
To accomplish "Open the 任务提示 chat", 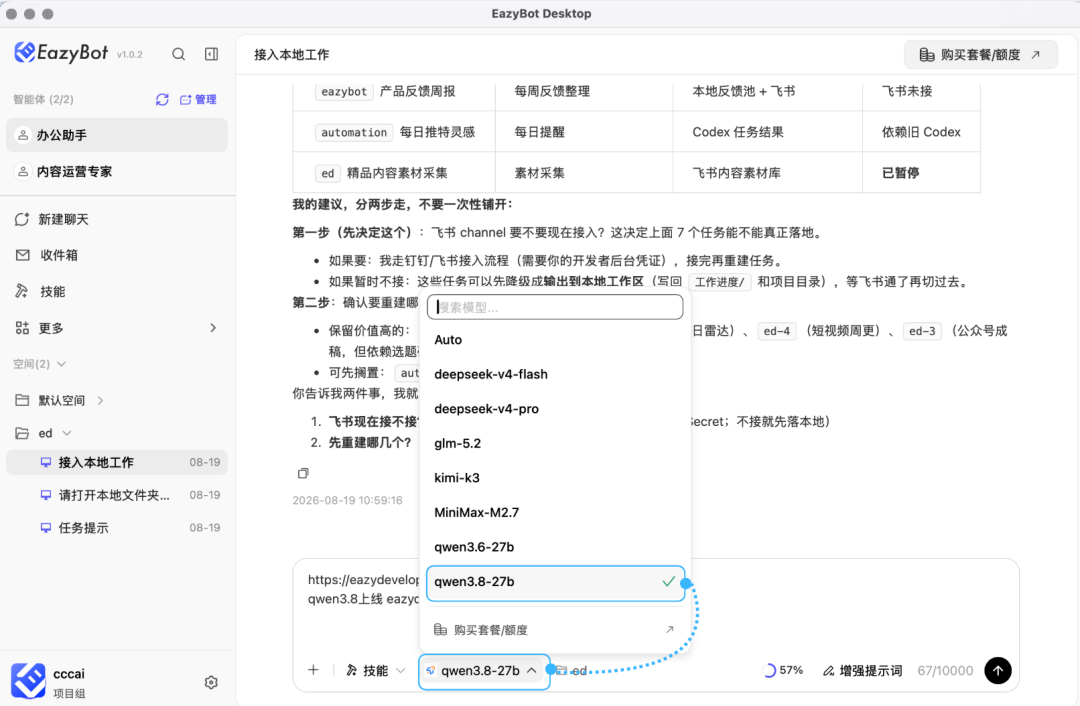I will [x=117, y=528].
